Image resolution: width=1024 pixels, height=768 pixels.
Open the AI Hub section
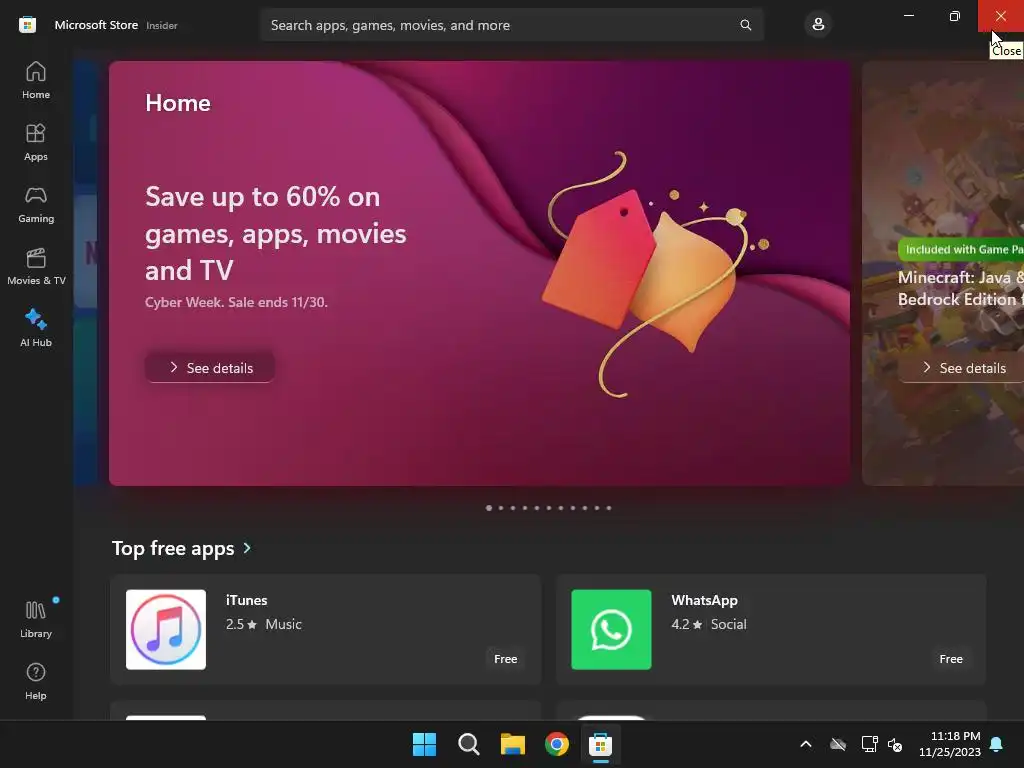point(36,328)
